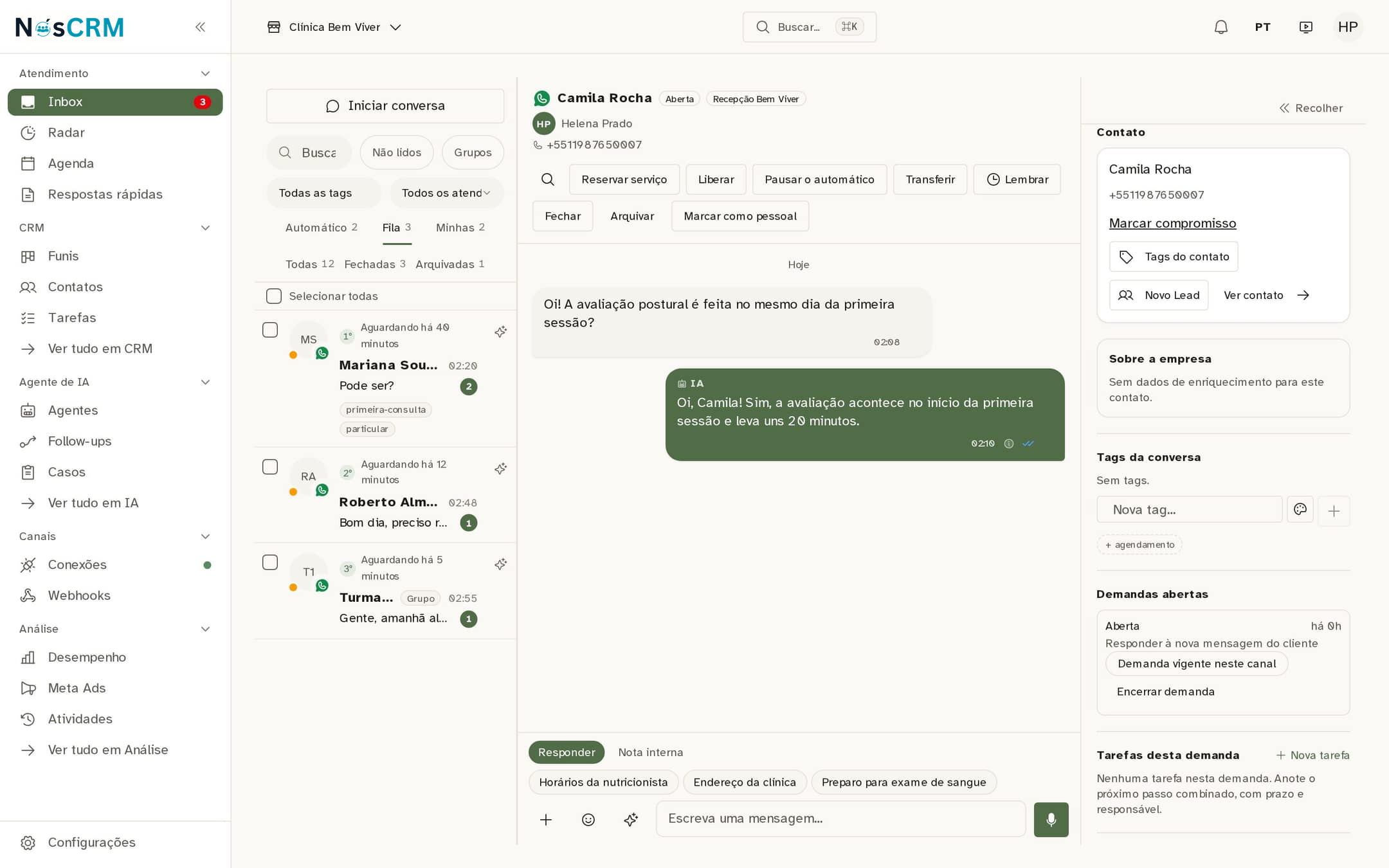
Task: Collapse the sidebar with double-chevron icon
Action: [200, 27]
